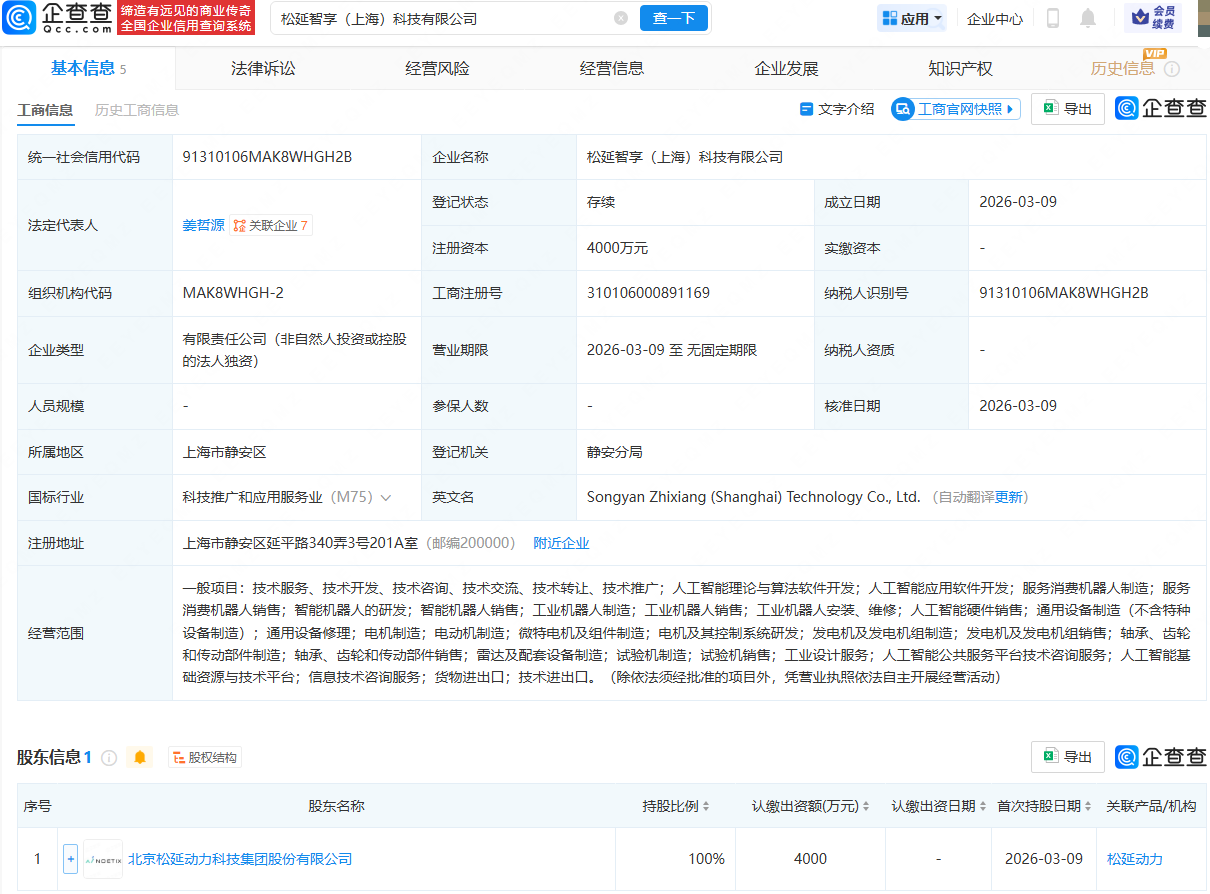Click the 查一下 search button

[673, 18]
